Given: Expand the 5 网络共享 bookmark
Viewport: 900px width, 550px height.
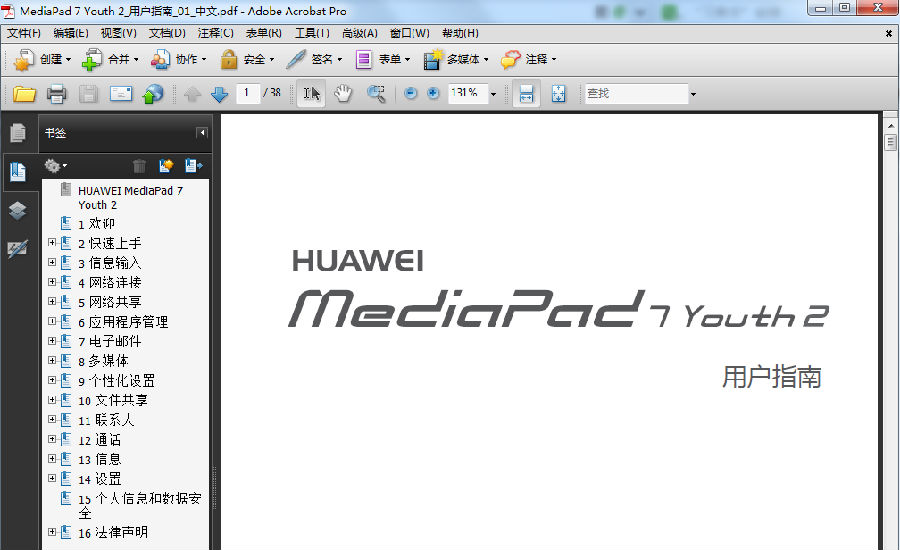Looking at the screenshot, I should [52, 301].
